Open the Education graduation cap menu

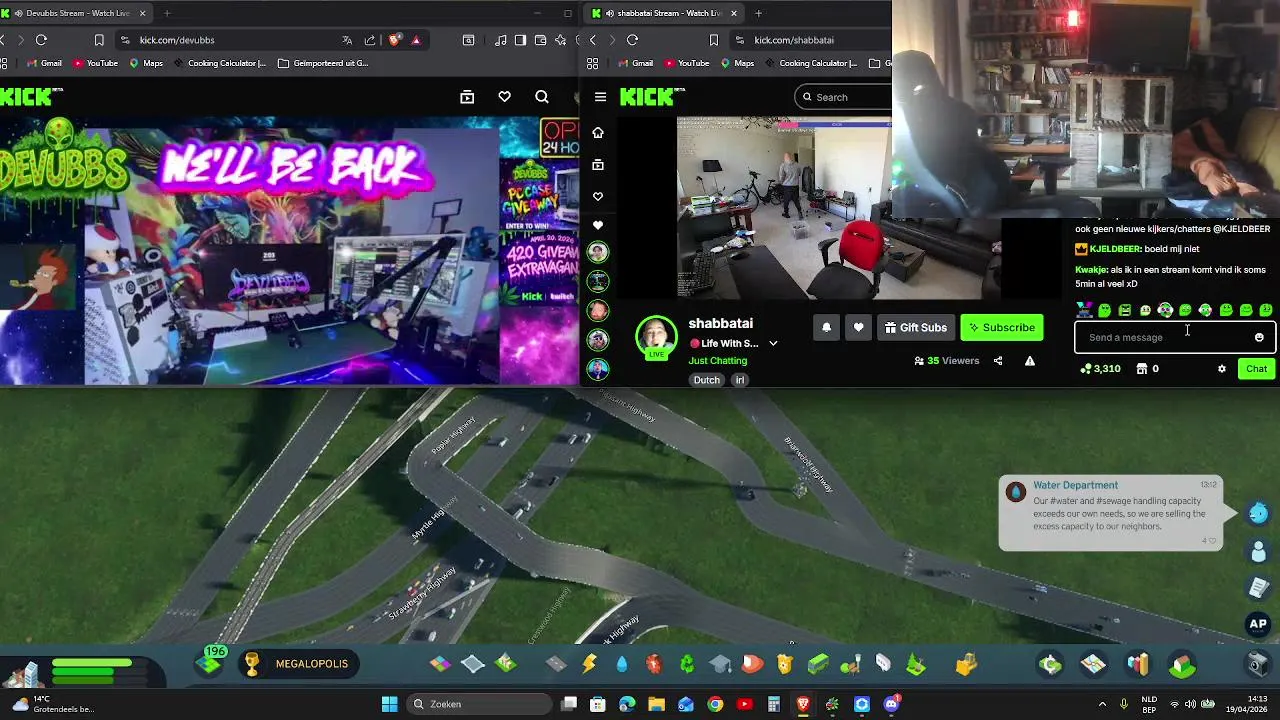pyautogui.click(x=720, y=664)
